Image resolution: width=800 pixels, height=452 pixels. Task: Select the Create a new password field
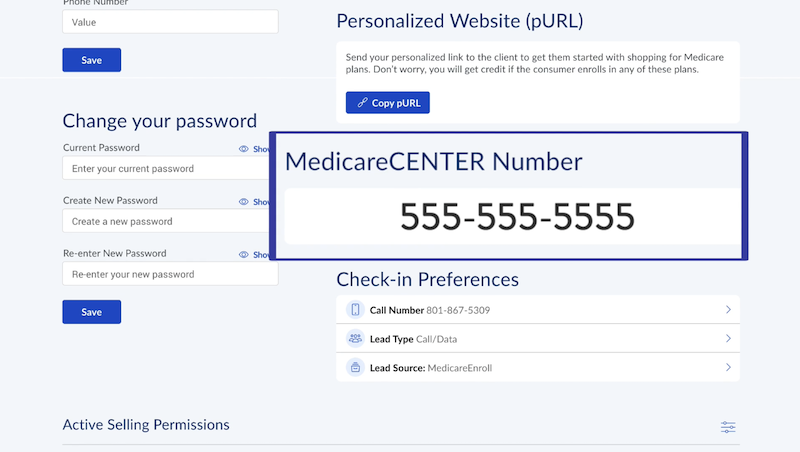click(166, 221)
